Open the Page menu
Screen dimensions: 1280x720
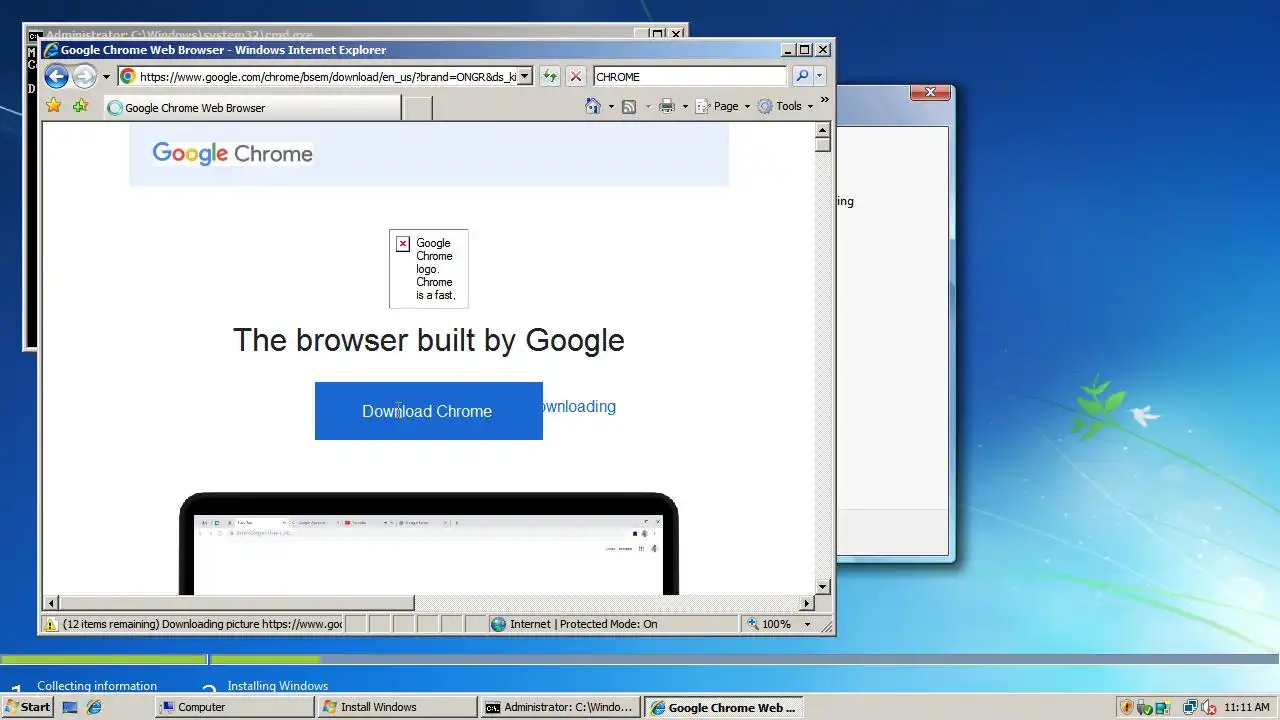tap(723, 106)
